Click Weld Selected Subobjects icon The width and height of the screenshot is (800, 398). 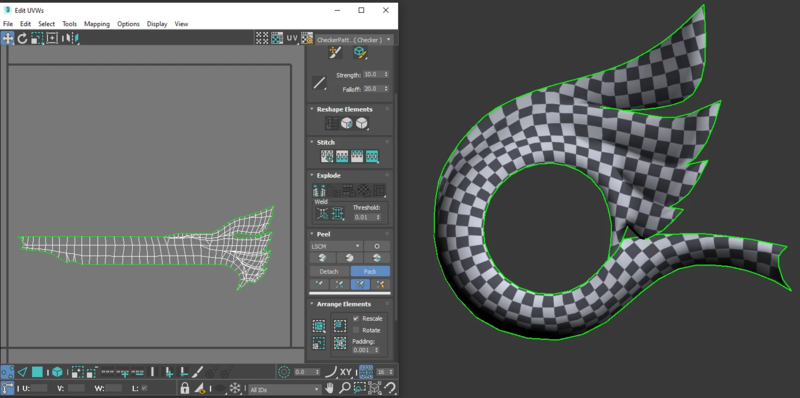[338, 214]
